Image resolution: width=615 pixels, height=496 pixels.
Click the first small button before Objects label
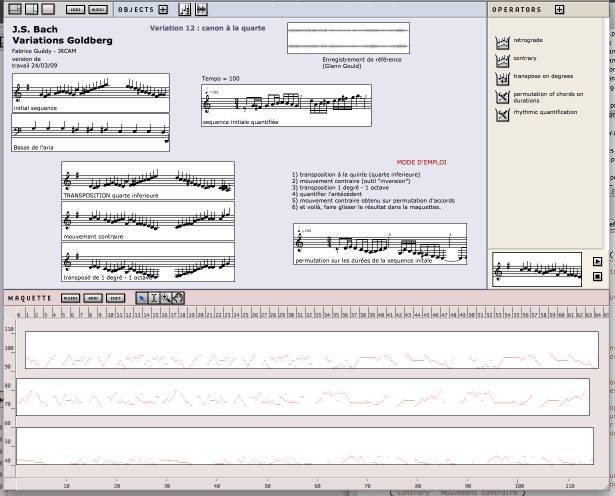(x=76, y=9)
